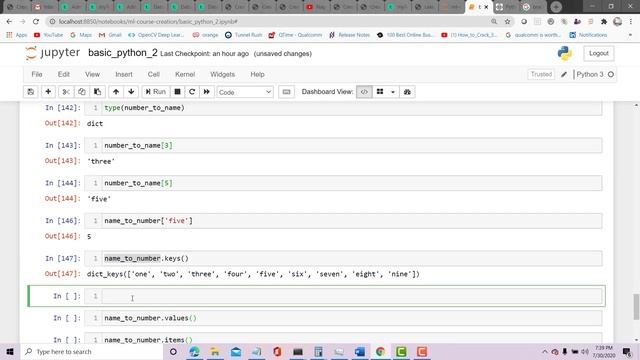Click the type(number_to_name) cell
The width and height of the screenshot is (640, 360).
352,108
